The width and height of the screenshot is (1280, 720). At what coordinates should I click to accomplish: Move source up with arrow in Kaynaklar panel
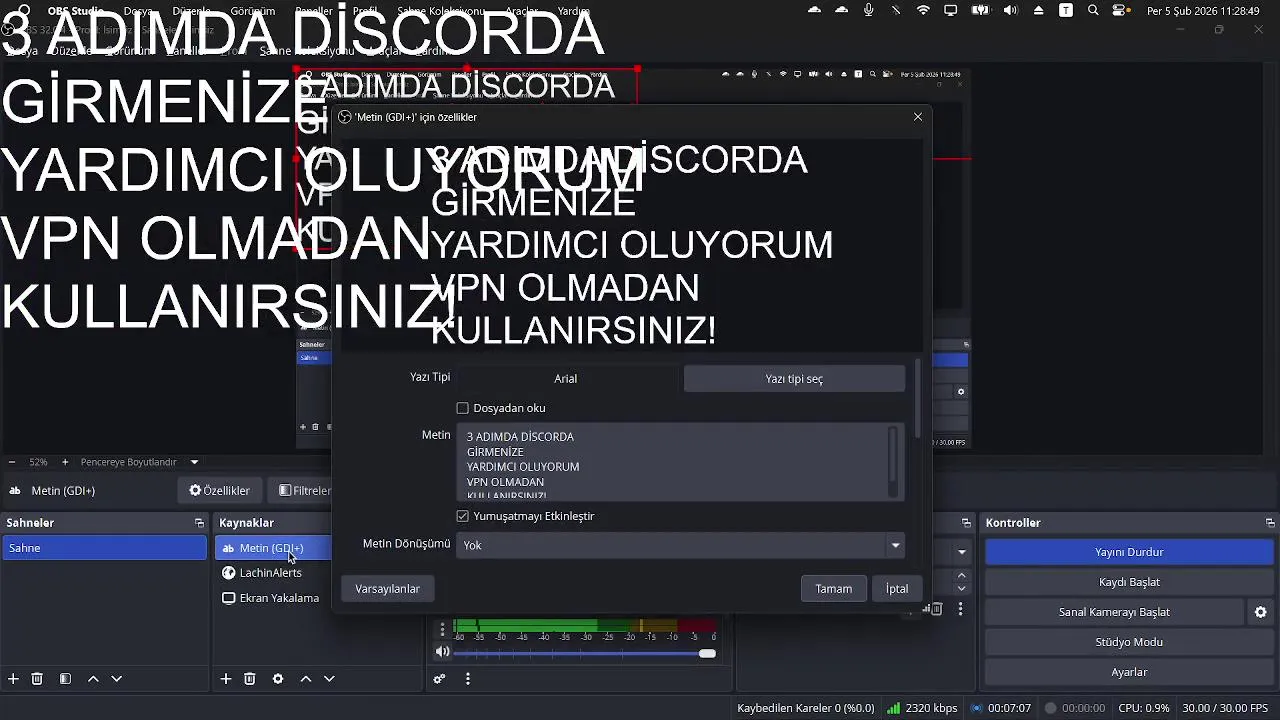[x=306, y=679]
